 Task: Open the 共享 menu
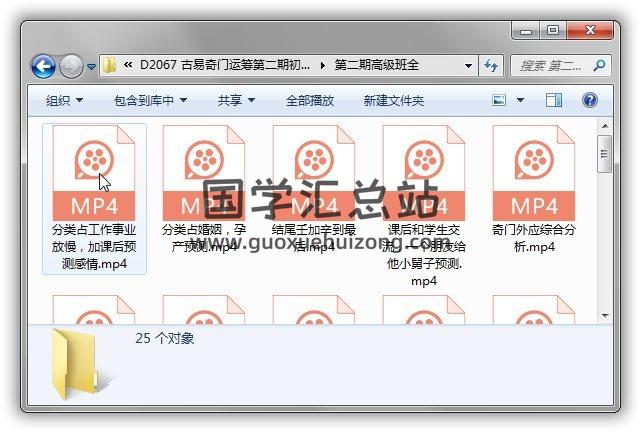pyautogui.click(x=236, y=100)
